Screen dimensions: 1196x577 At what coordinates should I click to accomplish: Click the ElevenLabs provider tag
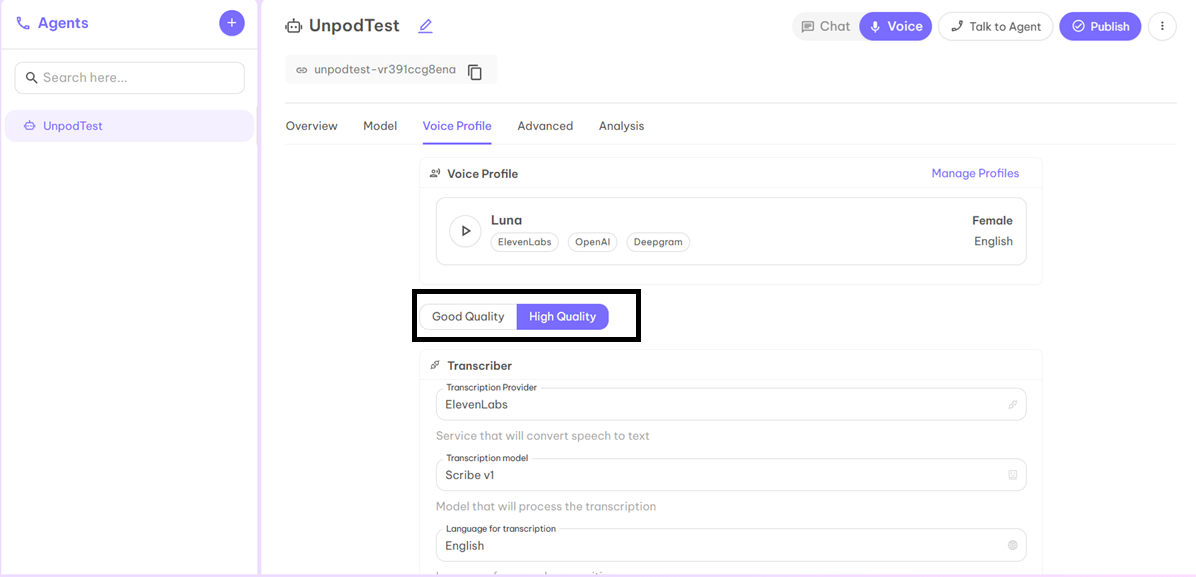[x=525, y=243]
